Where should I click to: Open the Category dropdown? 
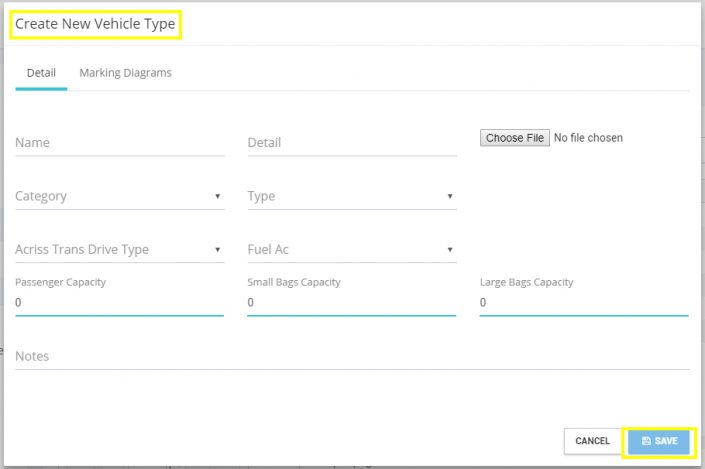(119, 196)
